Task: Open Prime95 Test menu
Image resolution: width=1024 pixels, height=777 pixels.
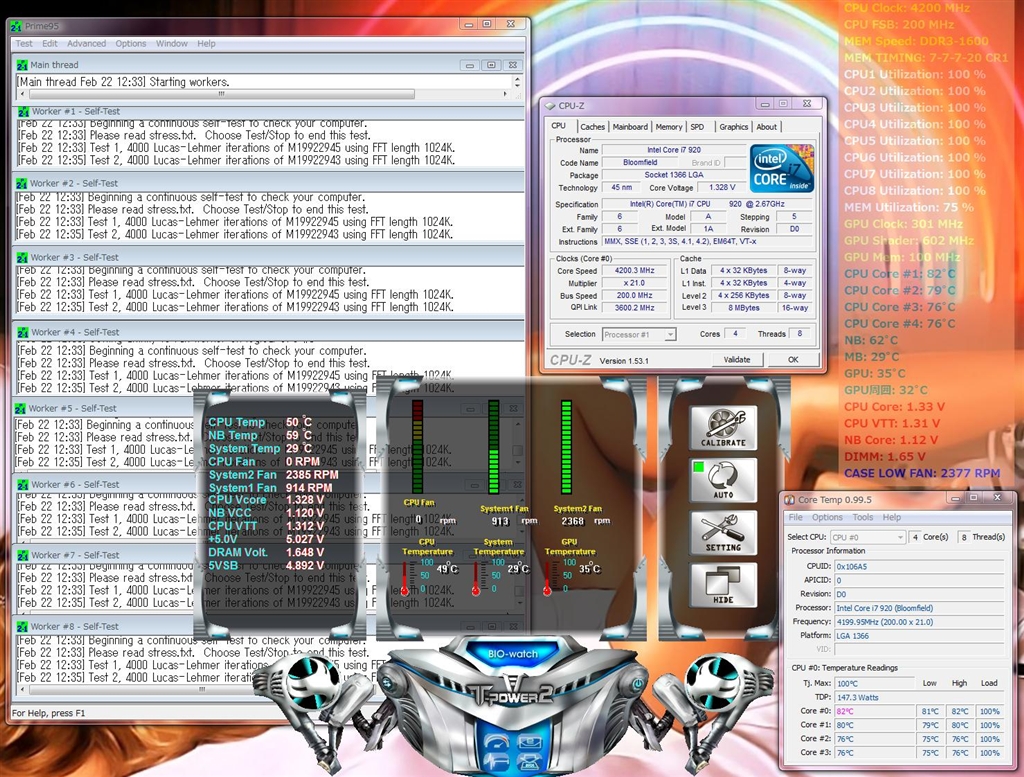Action: [24, 44]
